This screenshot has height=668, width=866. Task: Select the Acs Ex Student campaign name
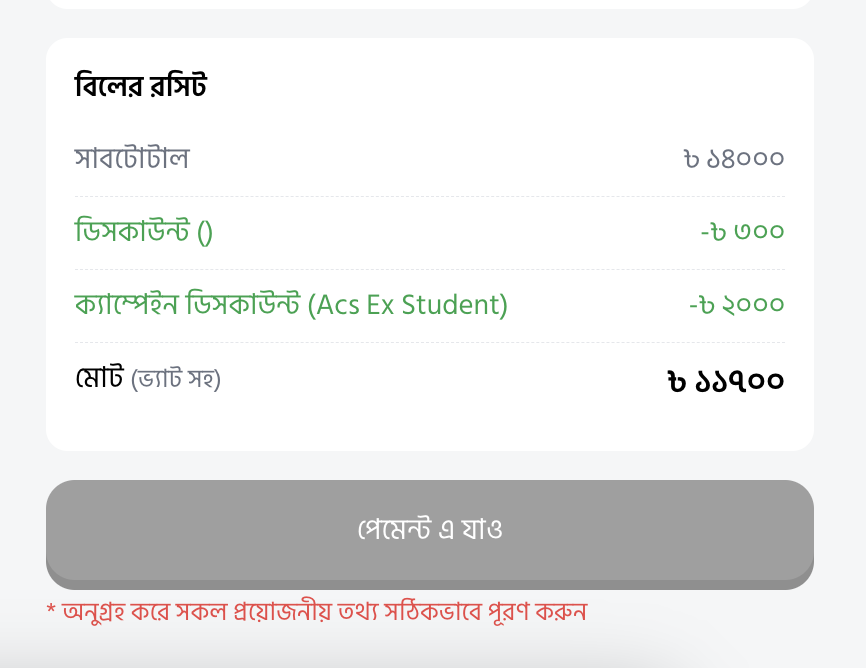pyautogui.click(x=408, y=304)
